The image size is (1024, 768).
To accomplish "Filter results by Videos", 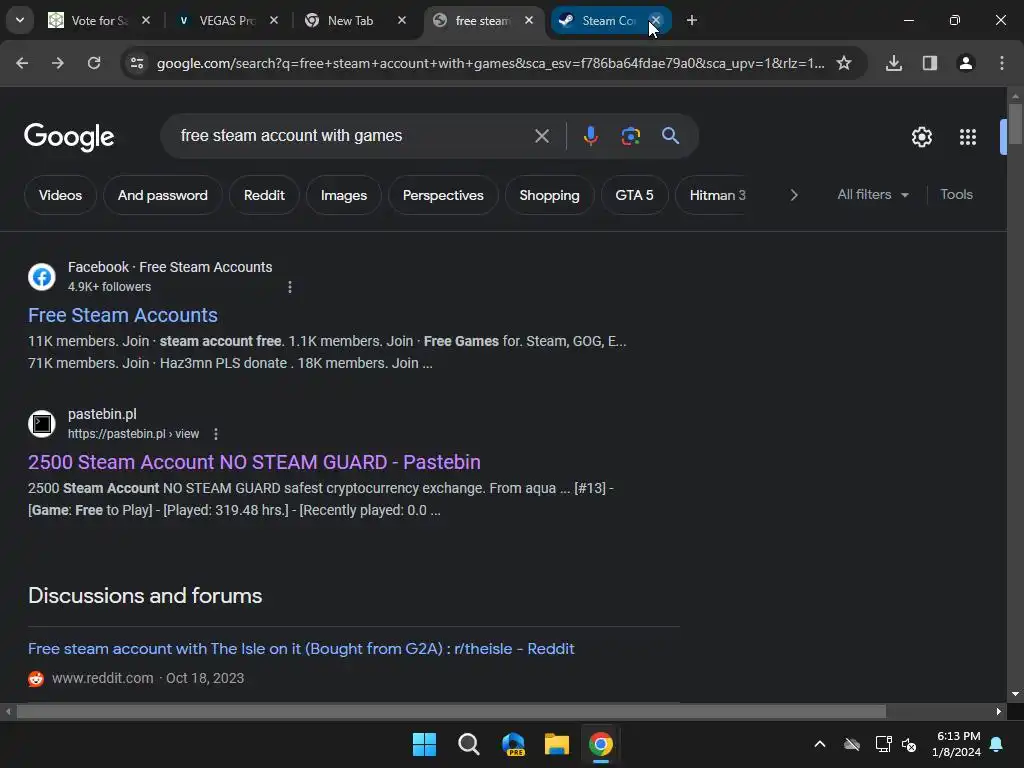I will coord(61,195).
